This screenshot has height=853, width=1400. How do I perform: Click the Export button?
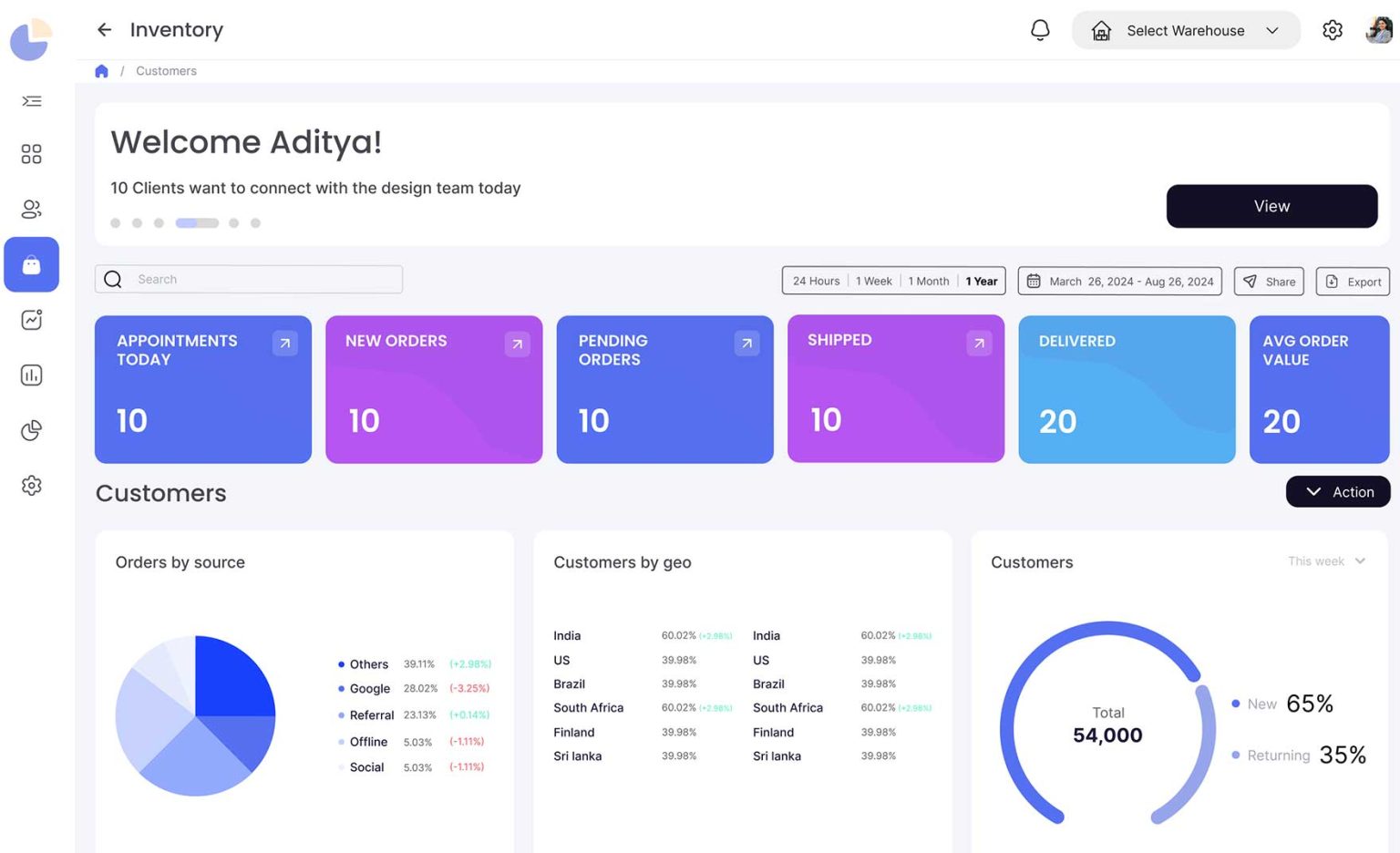click(x=1353, y=281)
